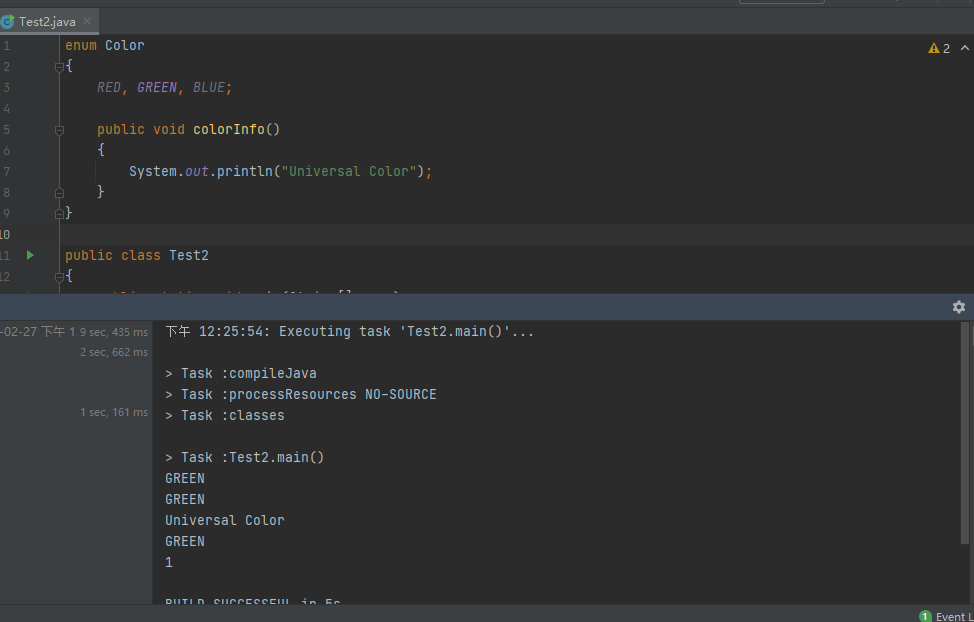Select the 2 sec, 662 ms run entry
Image resolution: width=974 pixels, height=622 pixels.
click(x=113, y=352)
